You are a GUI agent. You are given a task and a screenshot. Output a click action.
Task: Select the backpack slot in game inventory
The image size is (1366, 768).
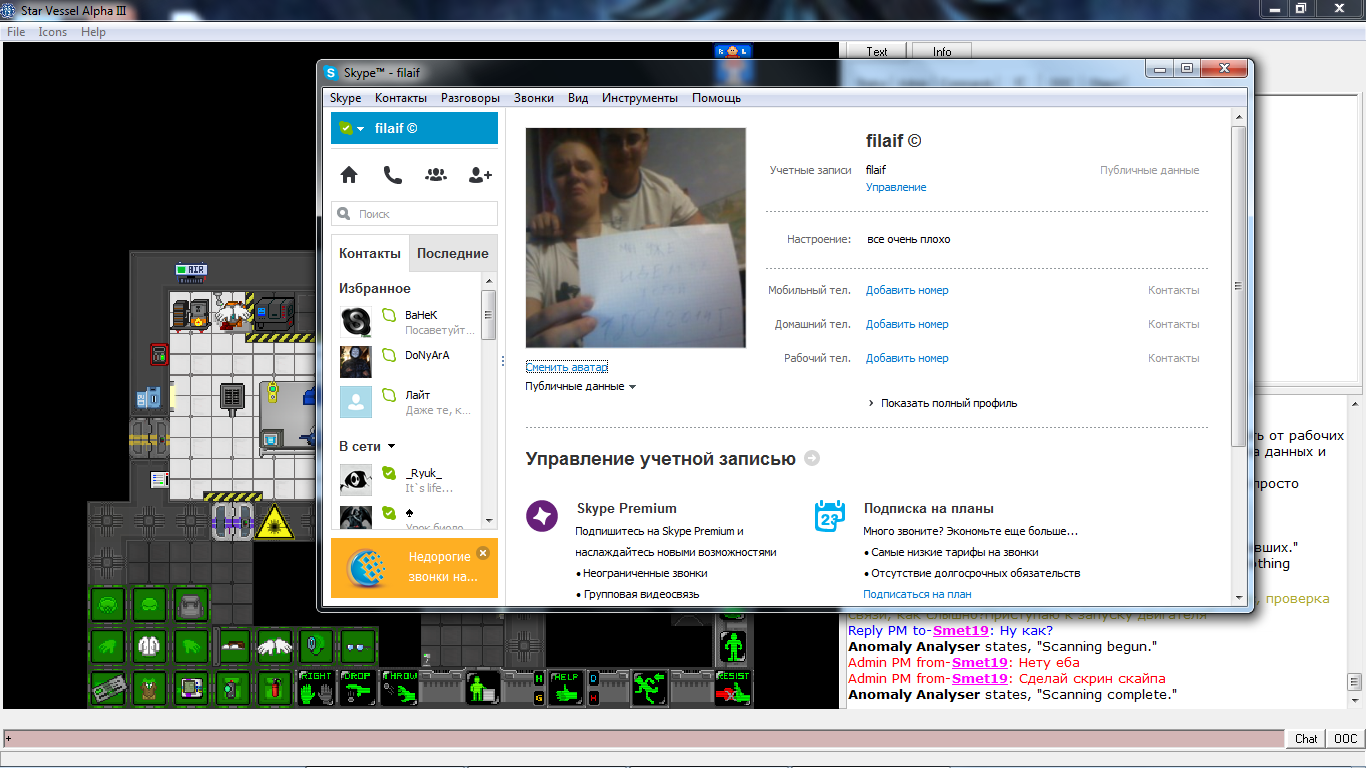coord(193,604)
